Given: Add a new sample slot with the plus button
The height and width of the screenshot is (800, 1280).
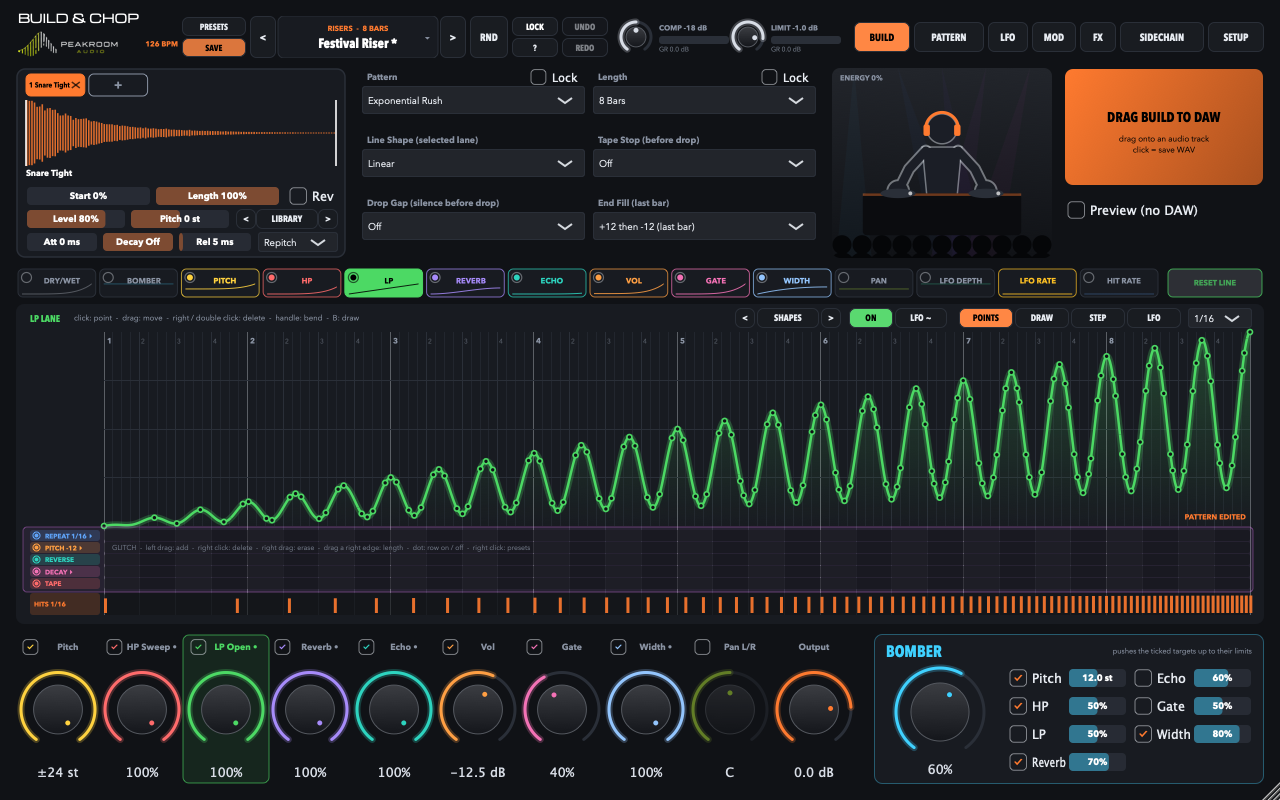Looking at the screenshot, I should (x=118, y=85).
